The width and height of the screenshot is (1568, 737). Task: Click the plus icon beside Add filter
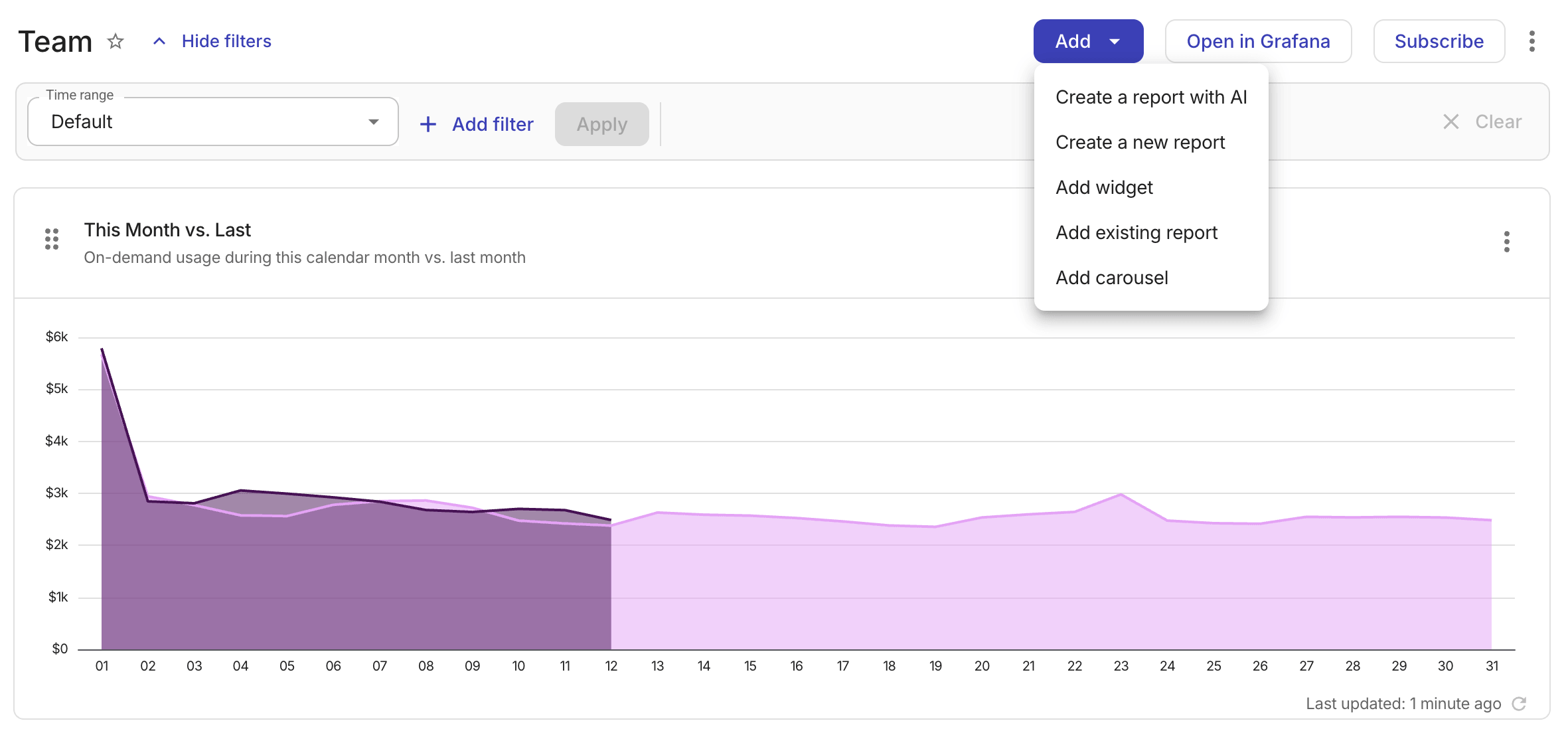click(x=428, y=124)
